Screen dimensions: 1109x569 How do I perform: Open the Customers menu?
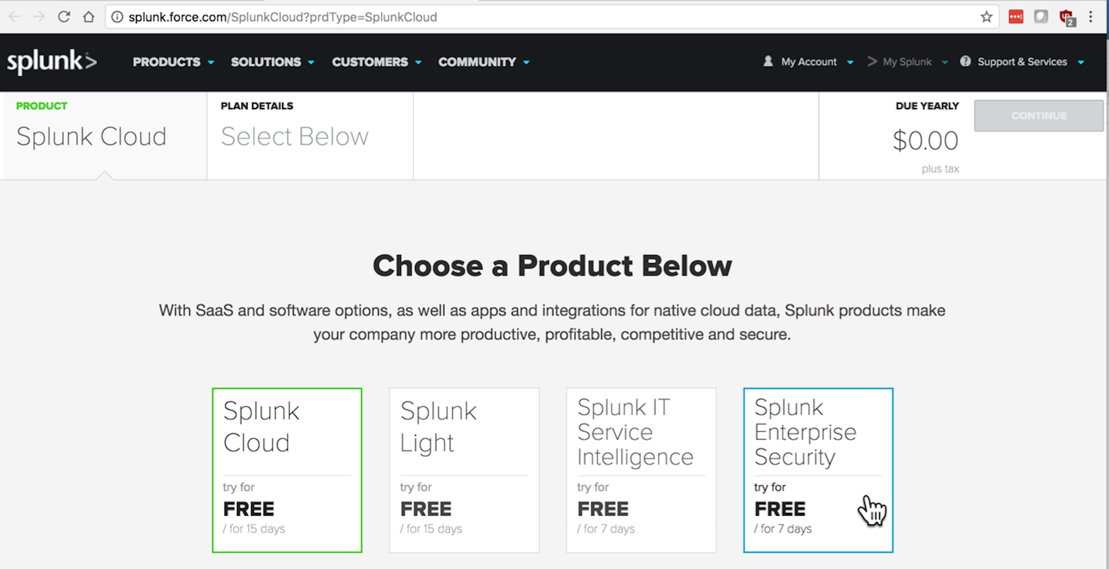coord(376,62)
